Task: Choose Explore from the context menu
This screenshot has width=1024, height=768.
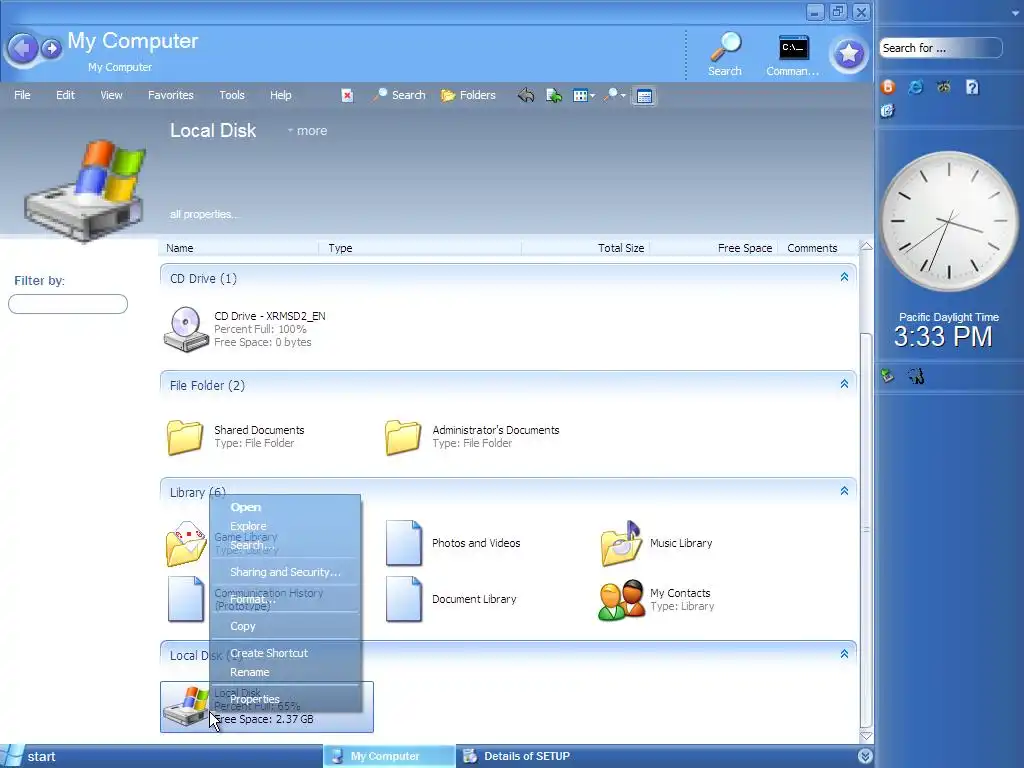Action: point(285,526)
